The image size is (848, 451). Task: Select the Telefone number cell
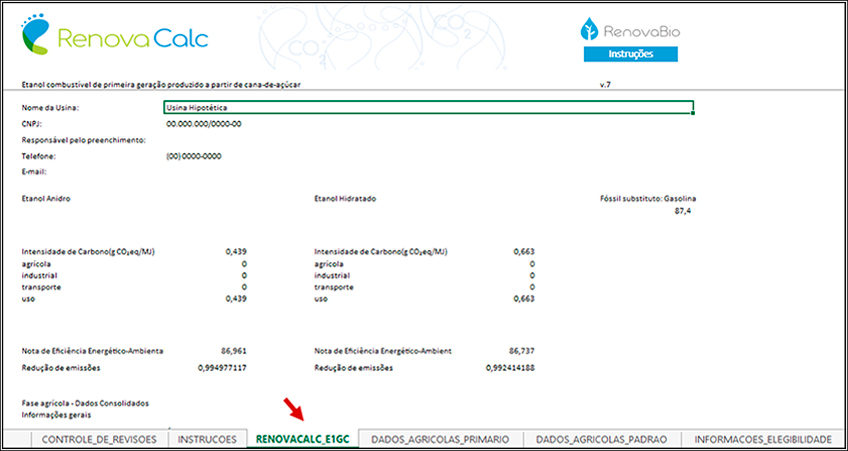tap(193, 156)
